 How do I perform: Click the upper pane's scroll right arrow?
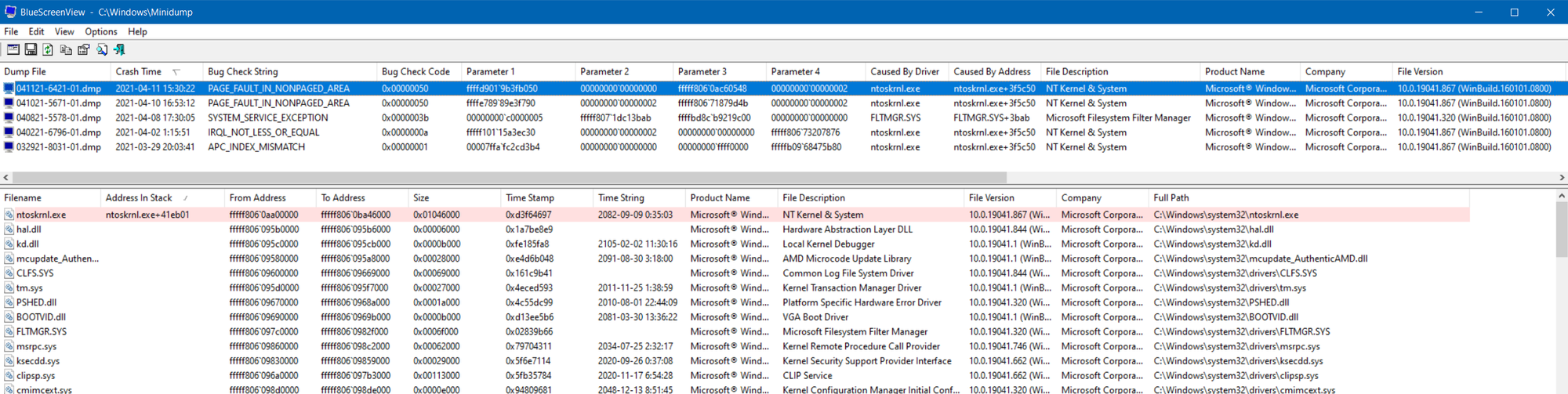(1562, 178)
